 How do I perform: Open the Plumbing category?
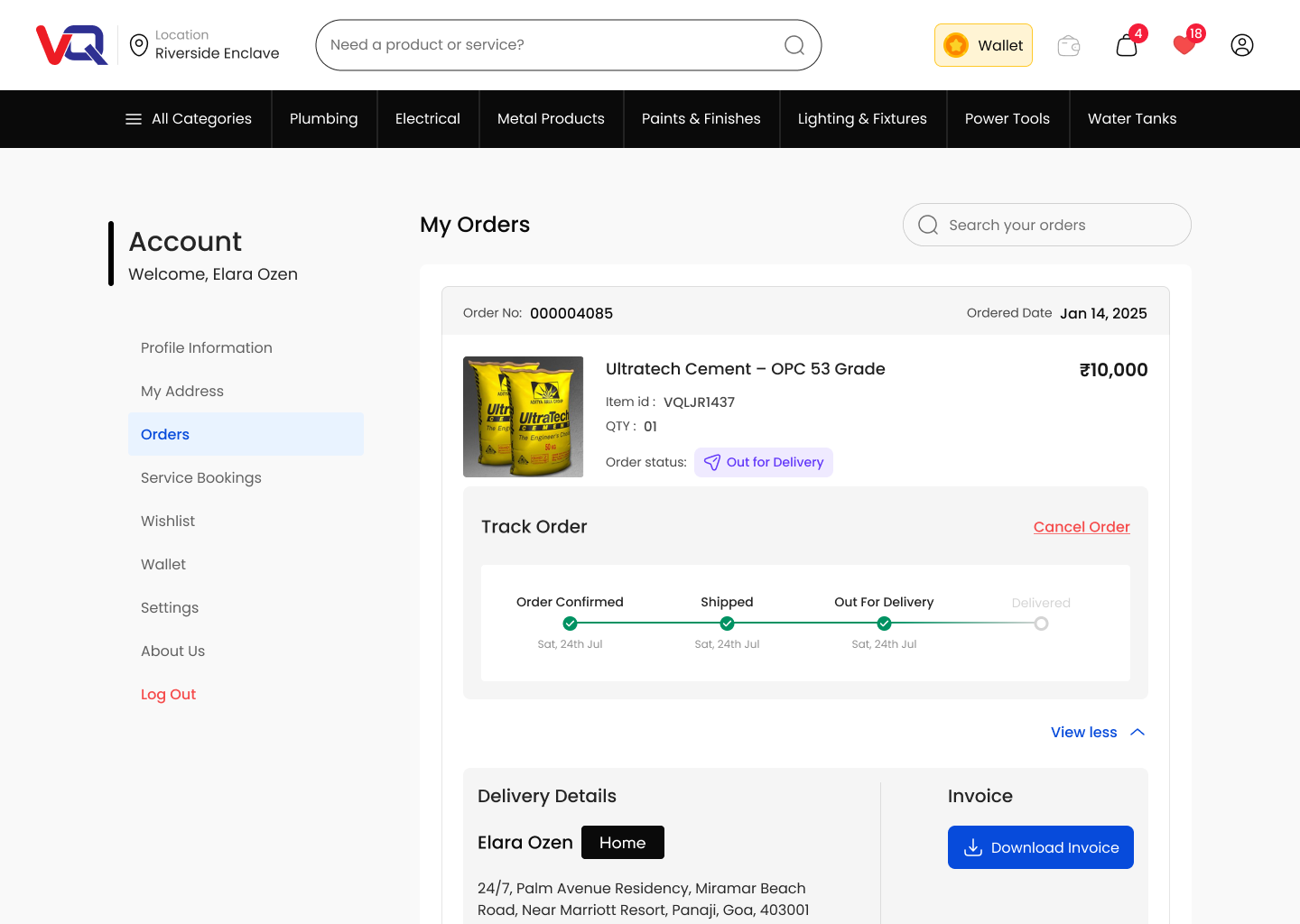point(324,119)
